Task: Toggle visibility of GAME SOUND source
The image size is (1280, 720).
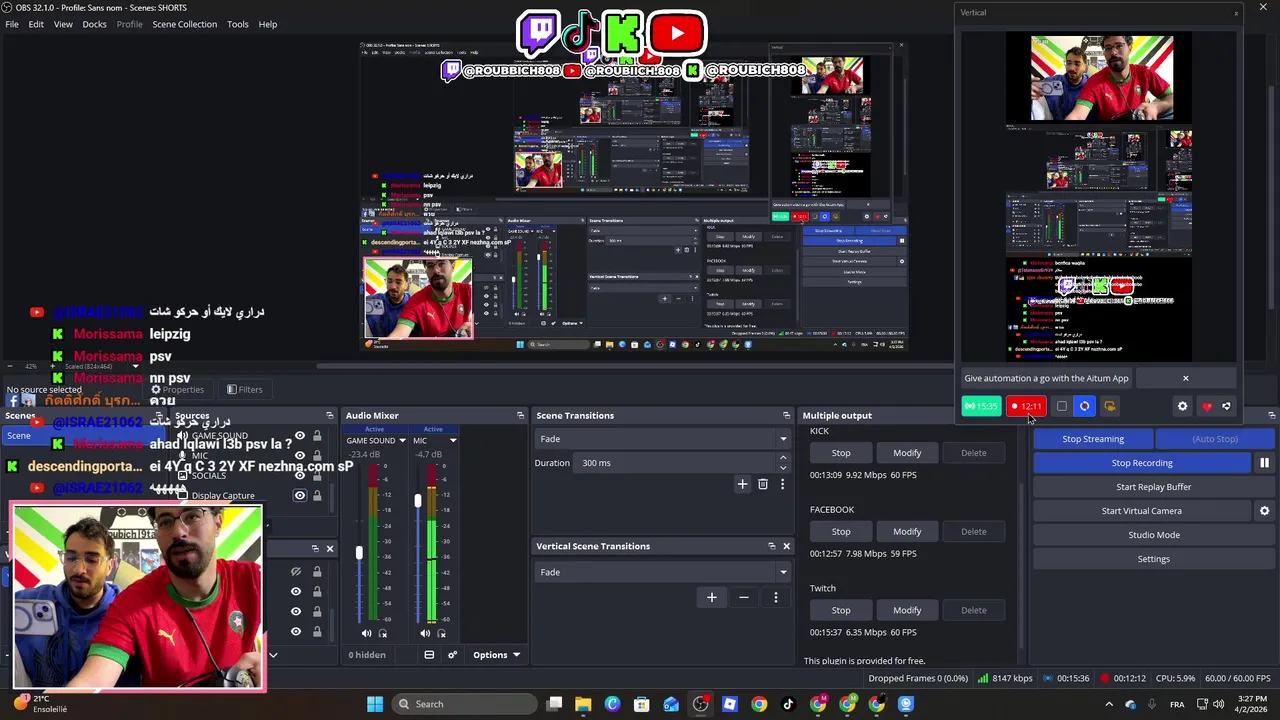Action: [x=299, y=436]
